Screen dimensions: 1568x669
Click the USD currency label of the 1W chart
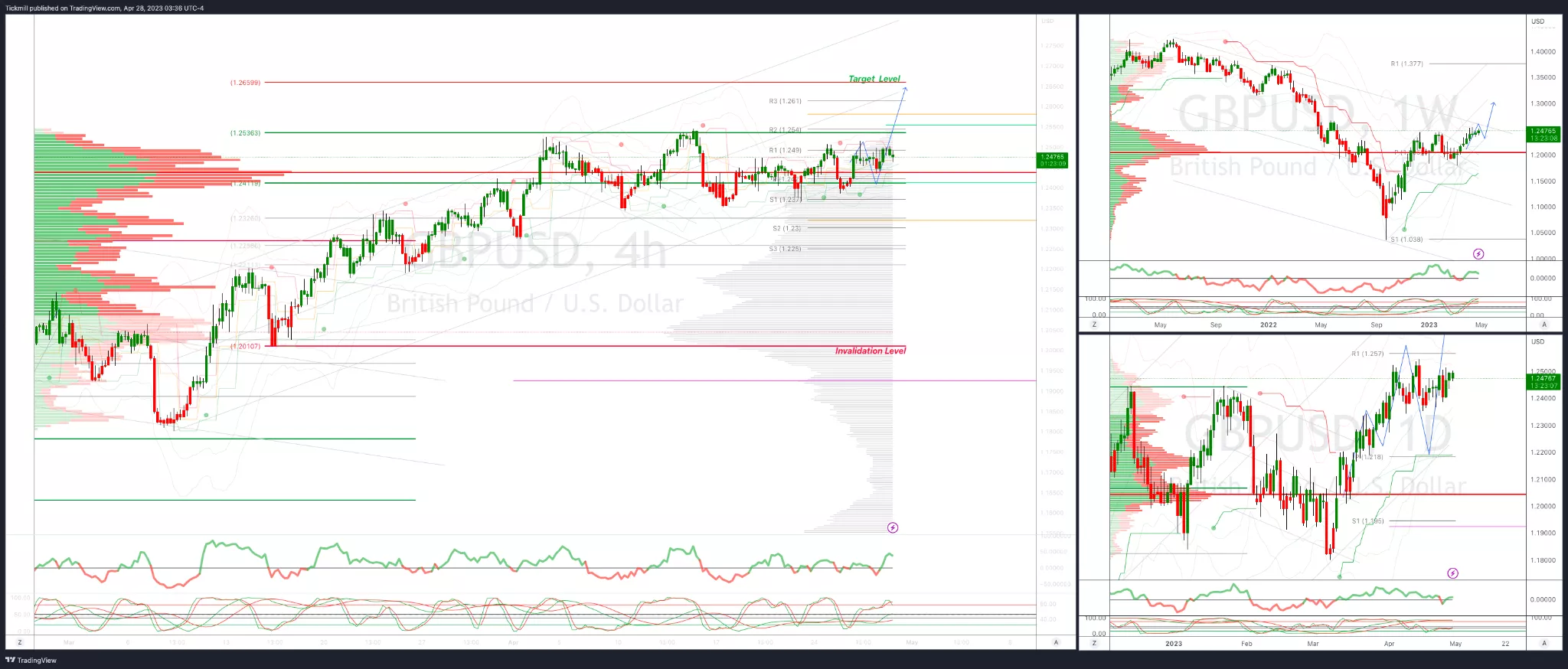[x=1537, y=21]
